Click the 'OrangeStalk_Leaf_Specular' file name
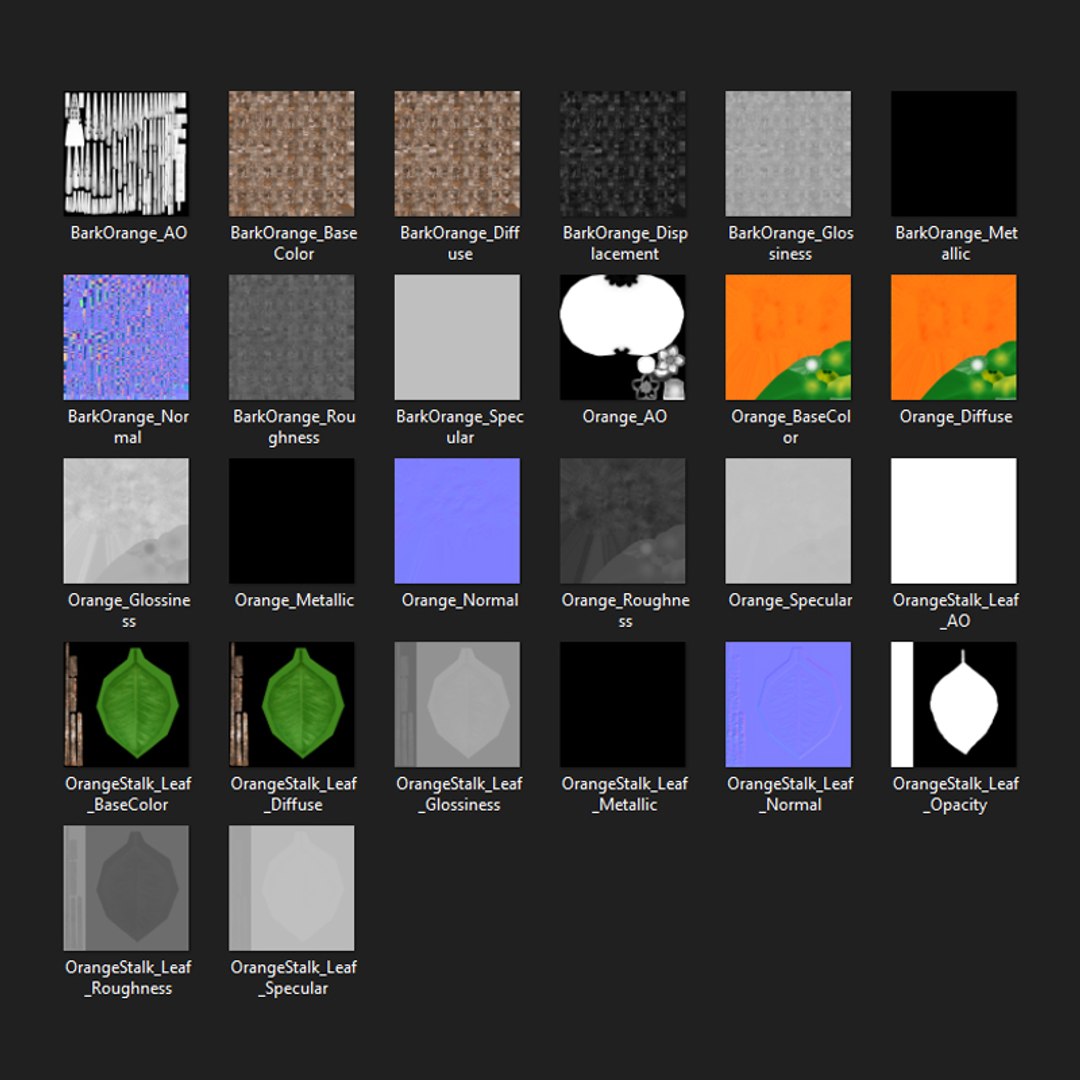Viewport: 1080px width, 1080px height. [x=294, y=977]
